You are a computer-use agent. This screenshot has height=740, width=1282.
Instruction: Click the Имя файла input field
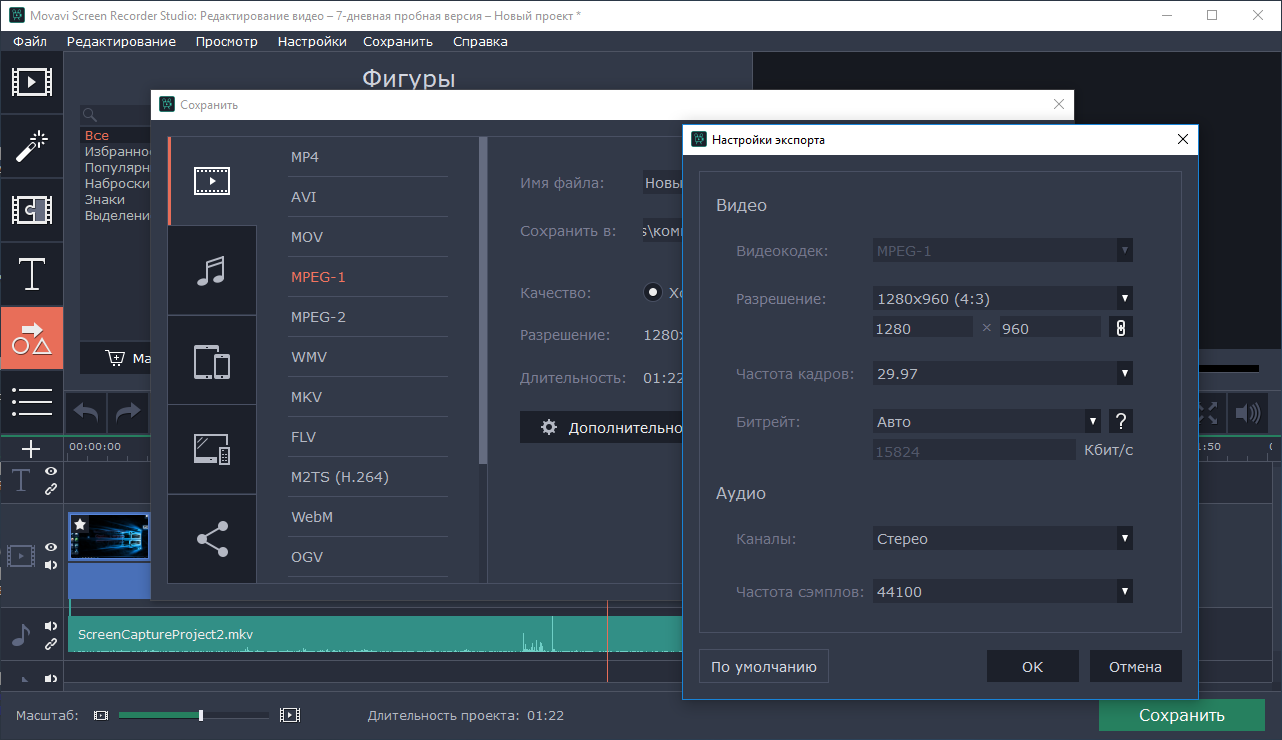[663, 183]
